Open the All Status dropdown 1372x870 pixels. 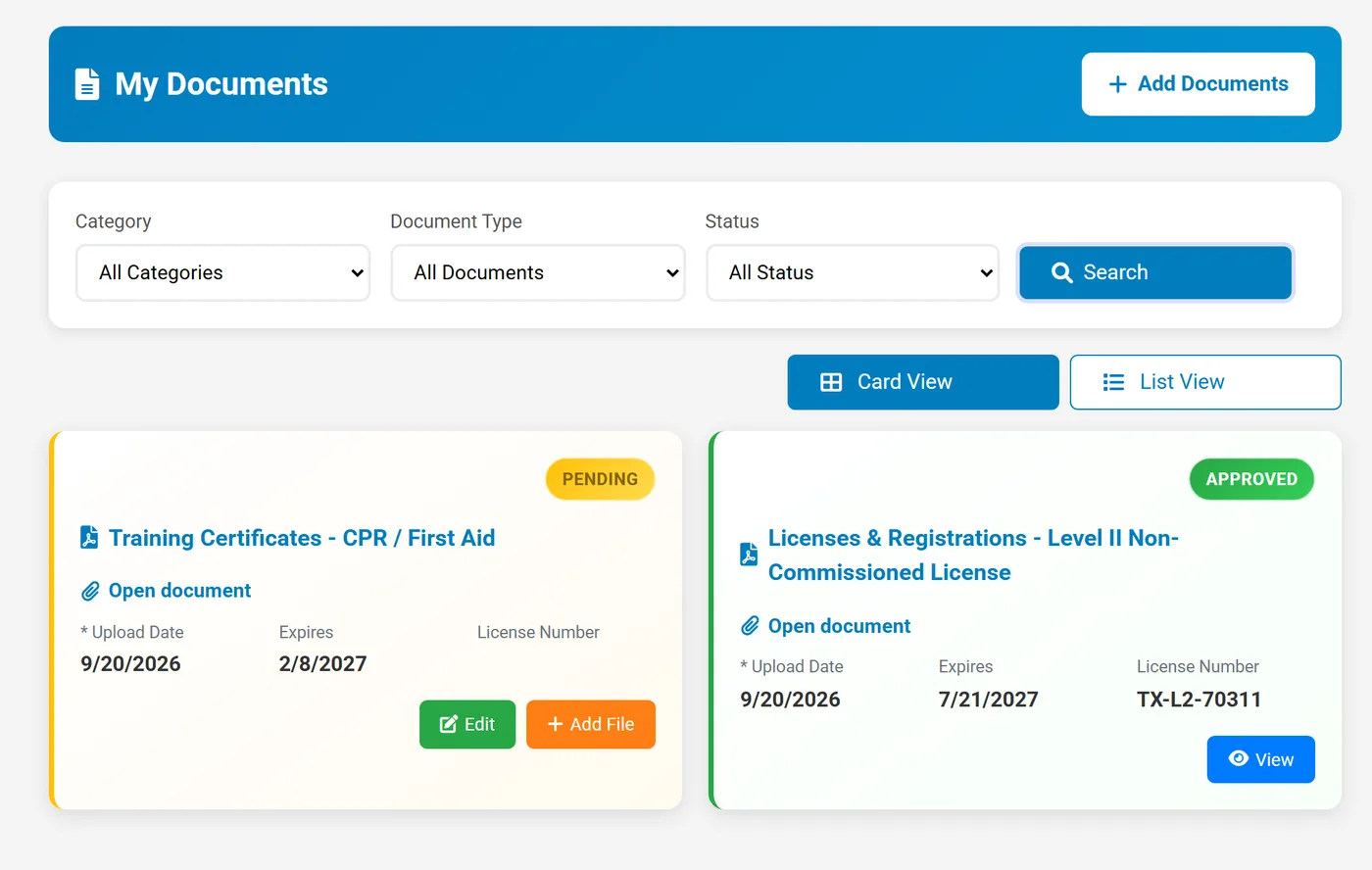(x=853, y=272)
